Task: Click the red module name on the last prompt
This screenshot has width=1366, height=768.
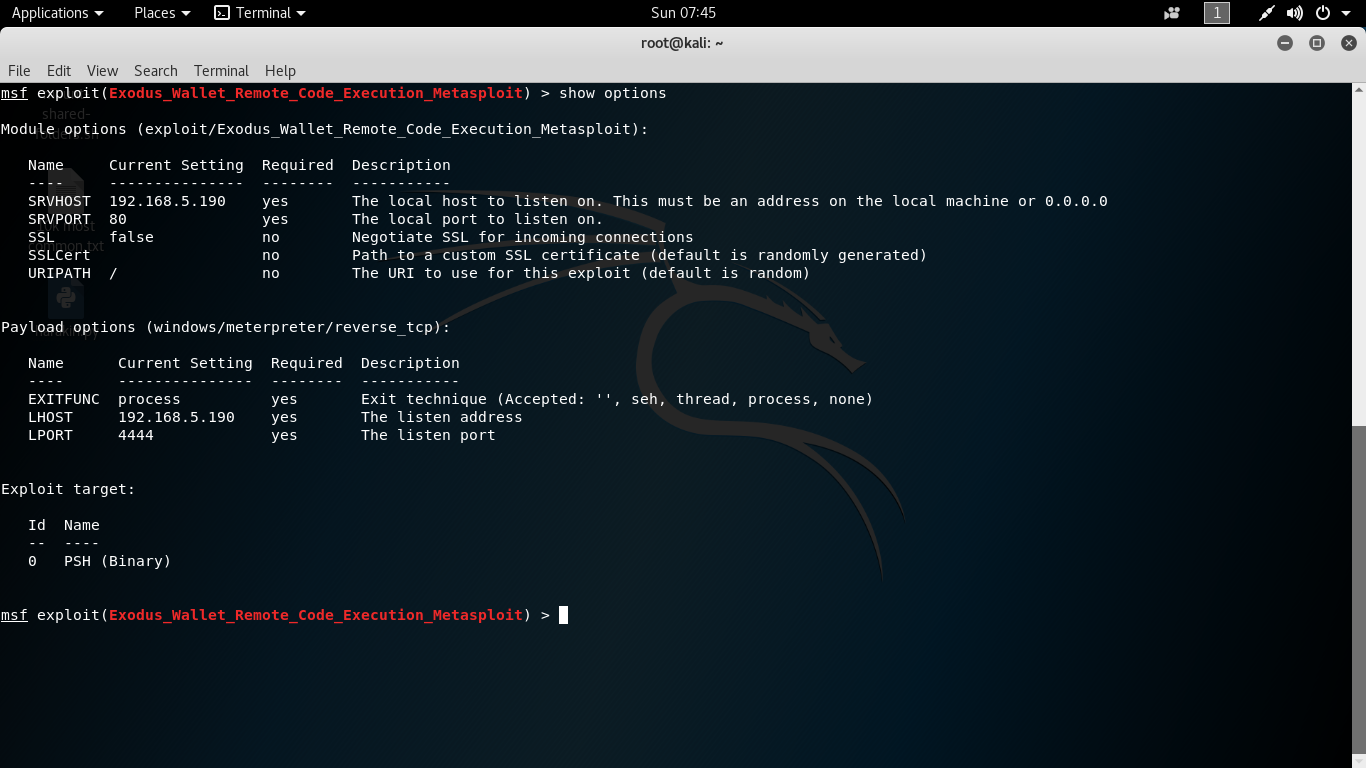Action: (316, 615)
